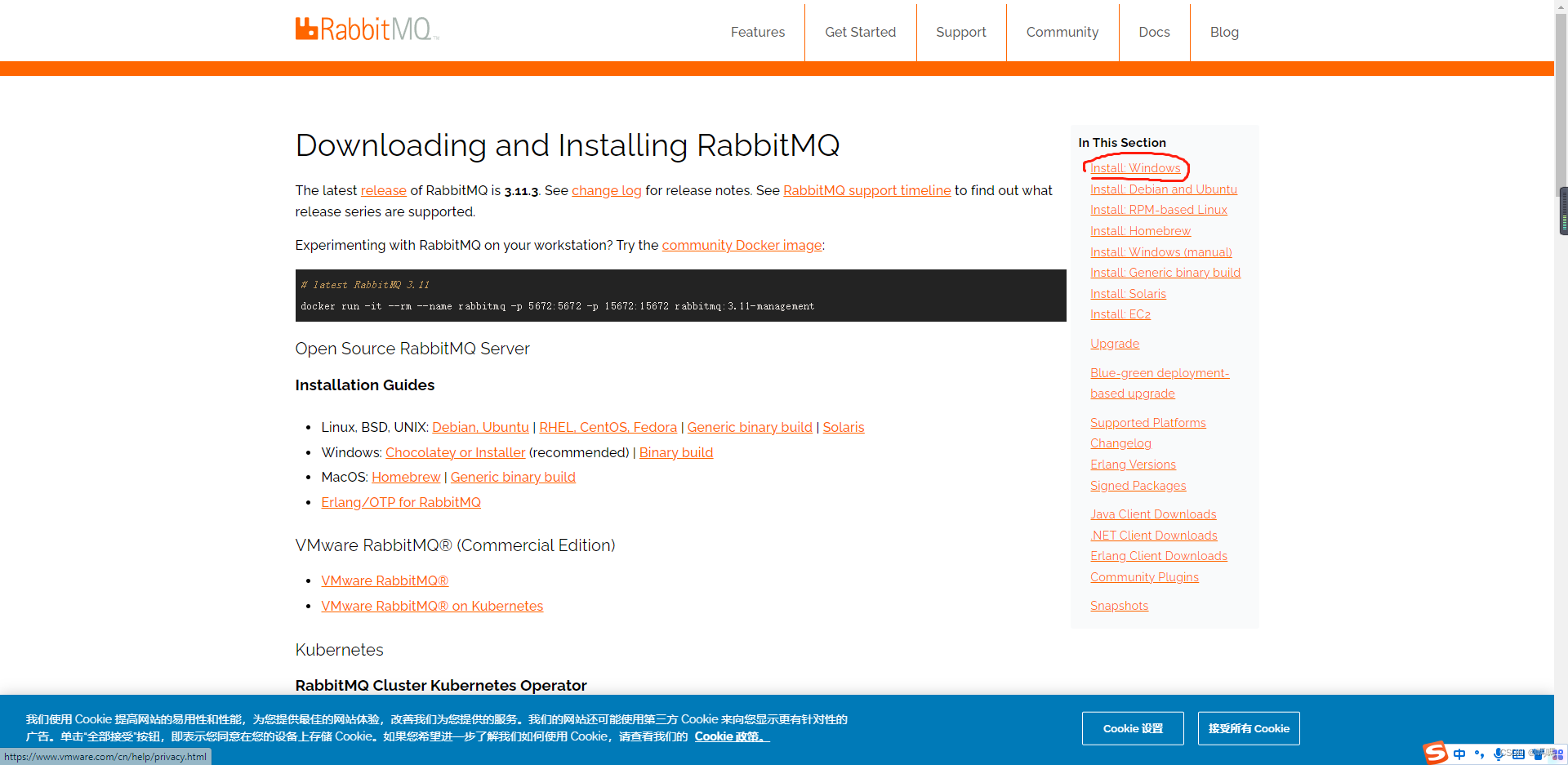This screenshot has width=1568, height=765.
Task: Open Erlang Versions sidebar link
Action: [1133, 465]
